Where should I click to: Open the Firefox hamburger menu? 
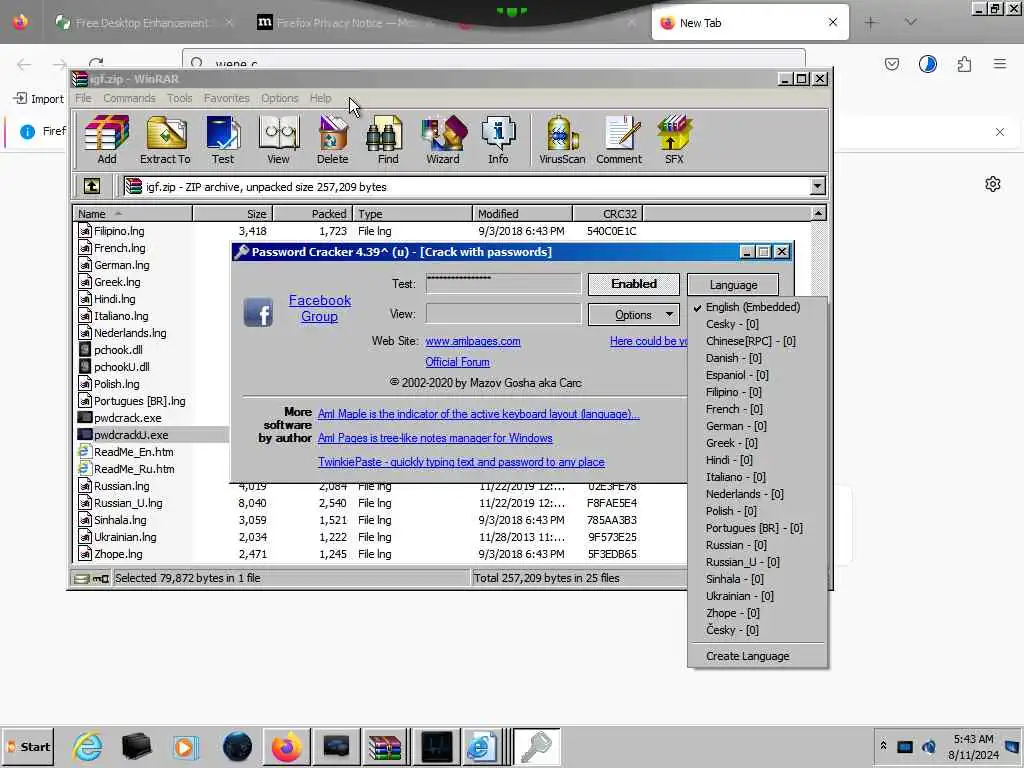point(1000,64)
